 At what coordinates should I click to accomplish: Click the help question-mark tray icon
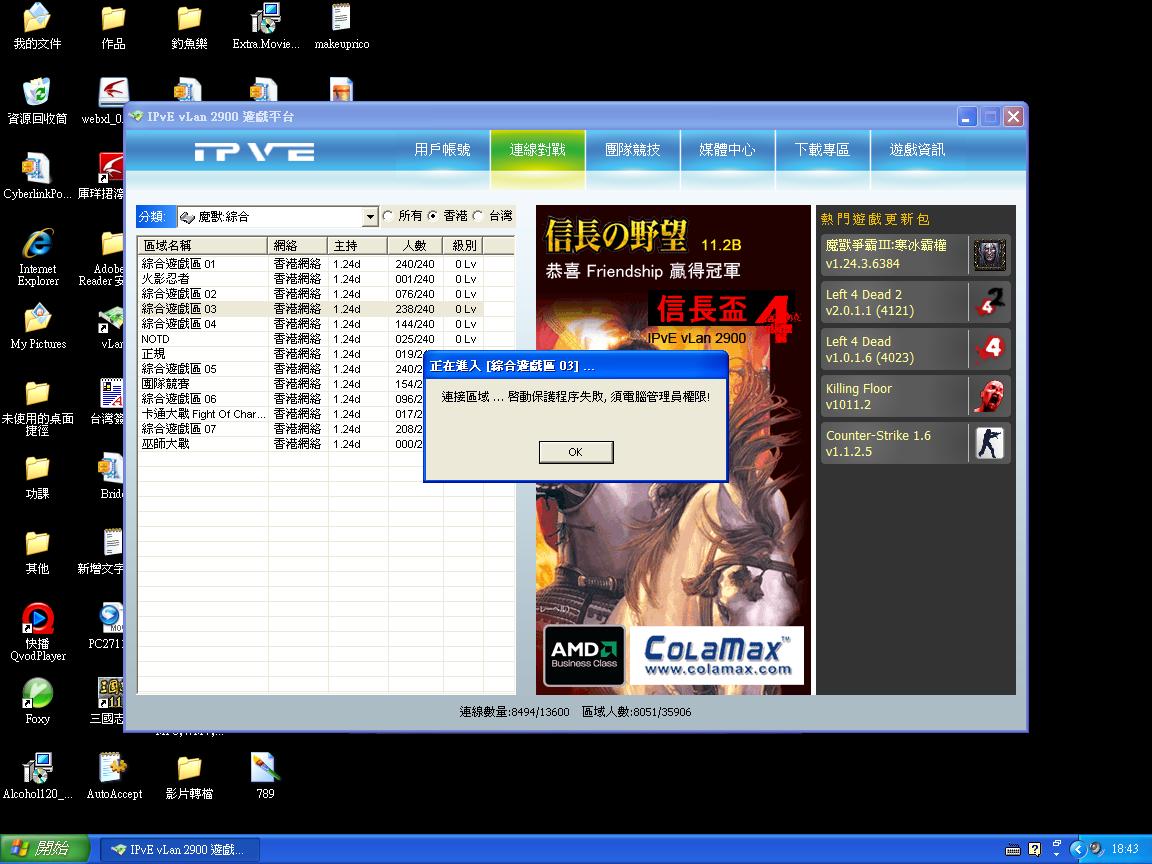tap(1034, 849)
